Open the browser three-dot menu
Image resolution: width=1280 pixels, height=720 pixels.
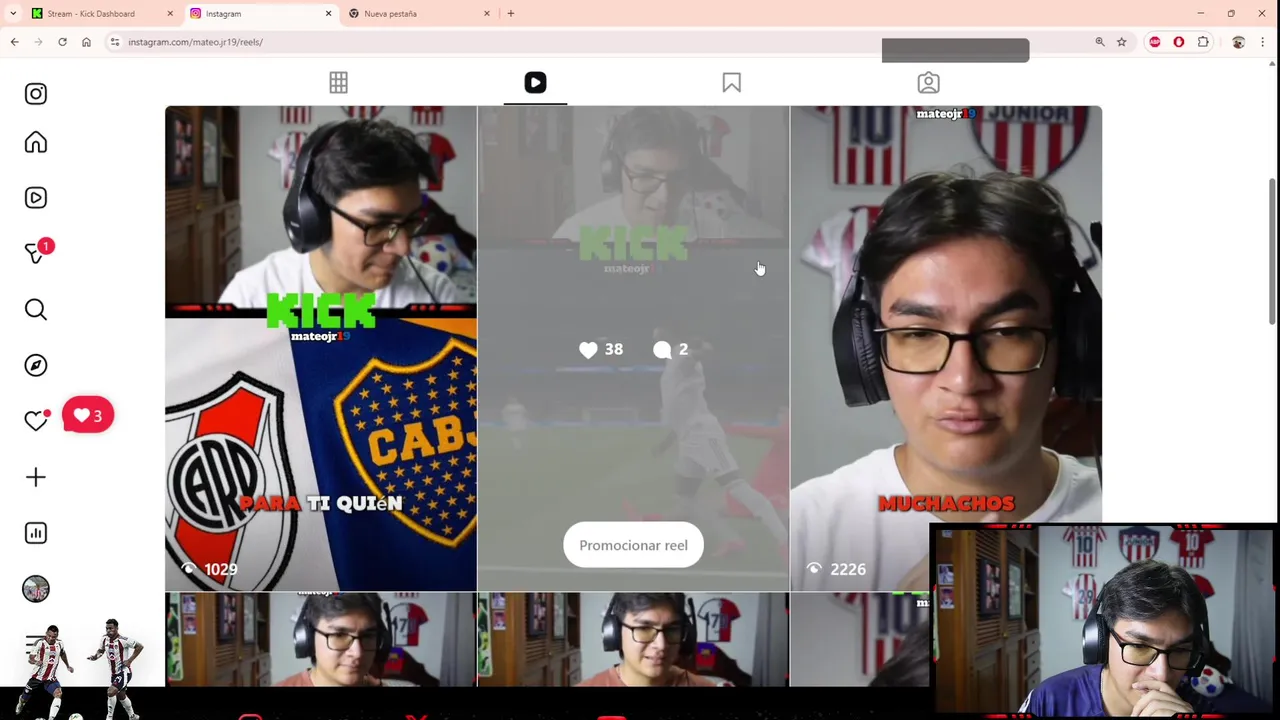click(x=1262, y=42)
